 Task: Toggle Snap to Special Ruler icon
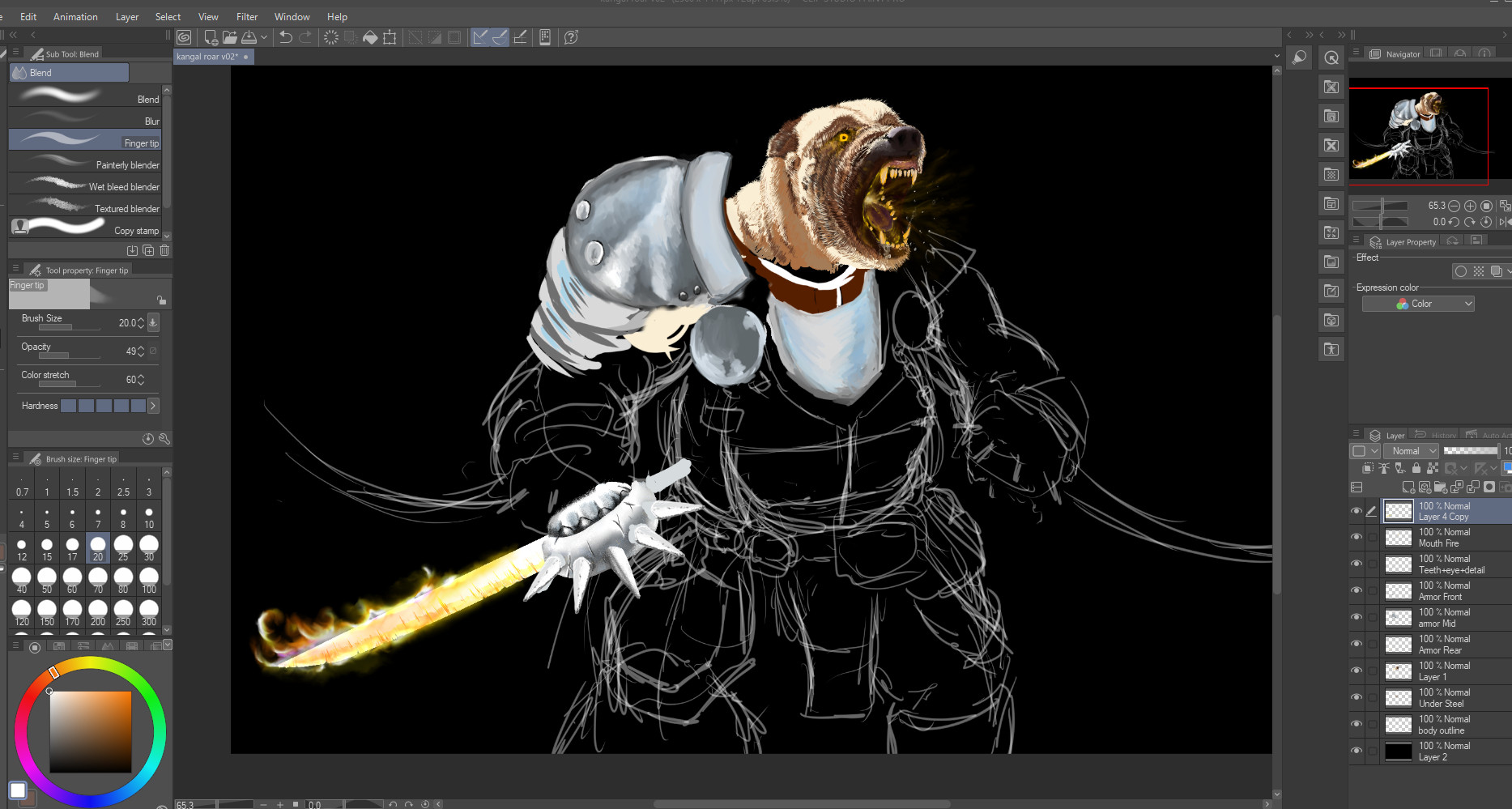(500, 37)
